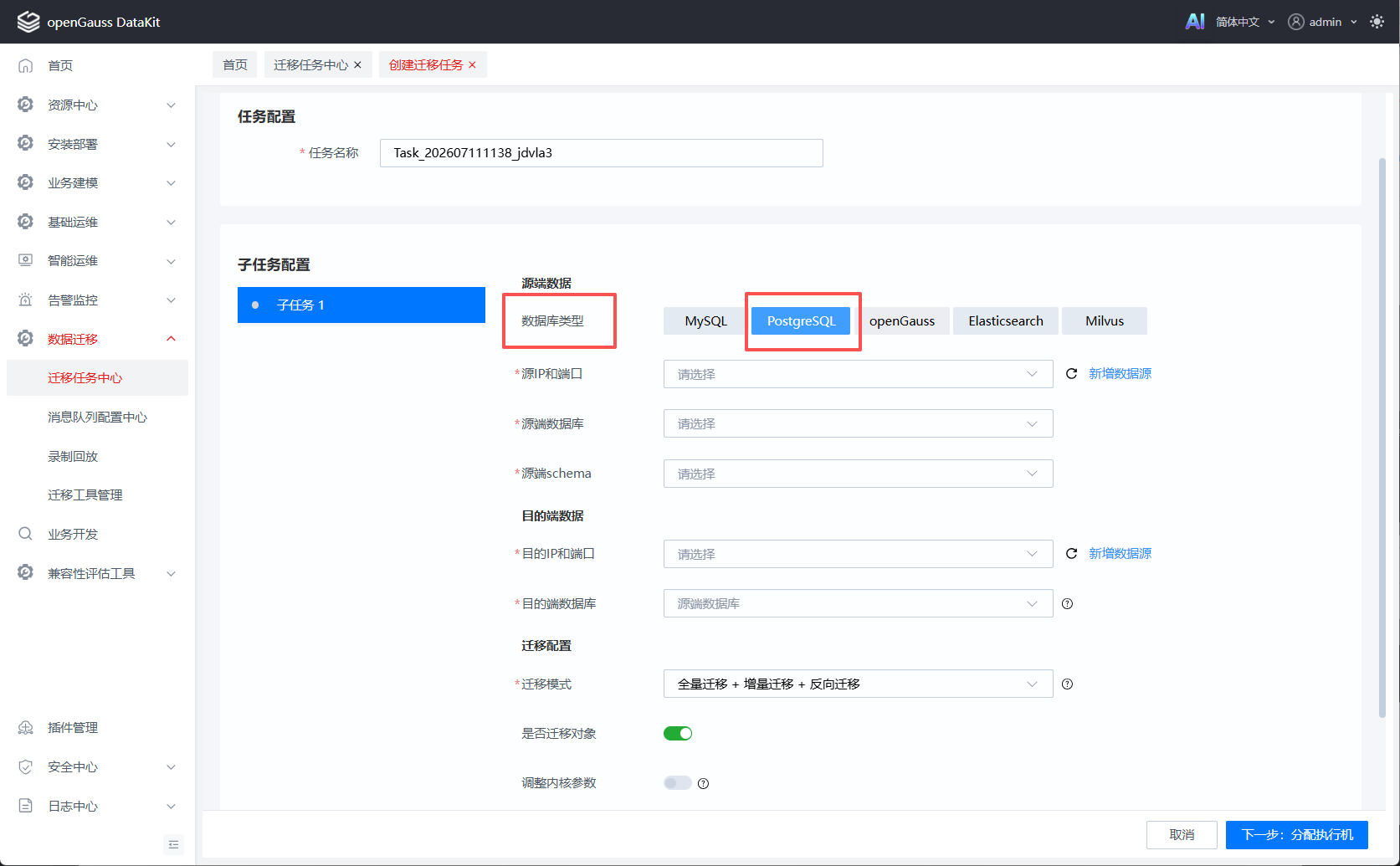This screenshot has width=1400, height=866.
Task: Click 新增数据源 link for destination
Action: pos(1120,554)
